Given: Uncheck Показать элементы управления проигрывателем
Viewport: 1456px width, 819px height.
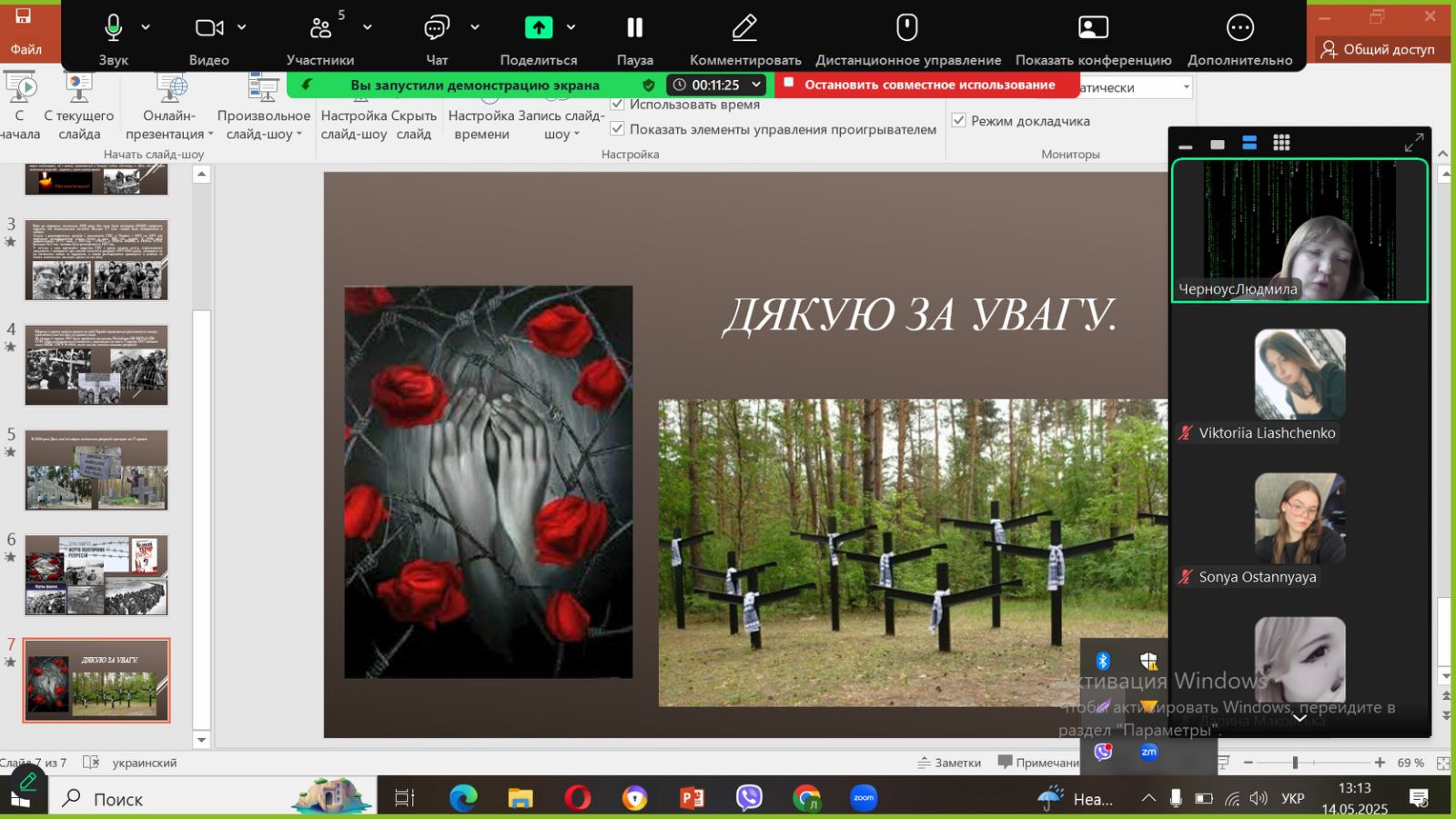Looking at the screenshot, I should point(618,129).
